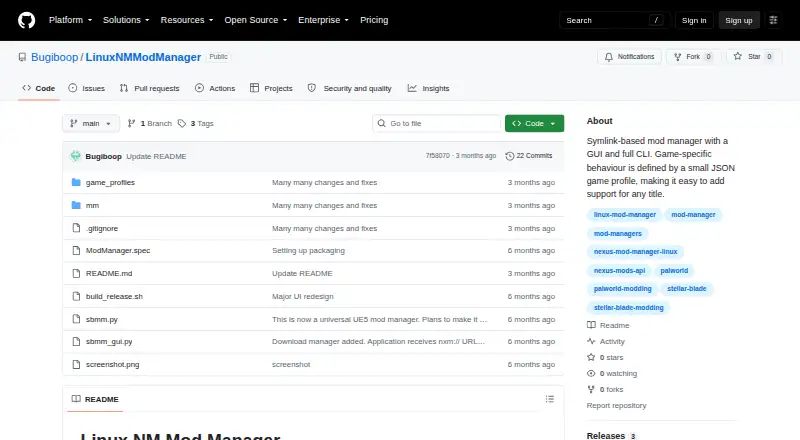Viewport: 800px width, 440px height.
Task: Click the book icon beside Readme link
Action: pos(591,325)
